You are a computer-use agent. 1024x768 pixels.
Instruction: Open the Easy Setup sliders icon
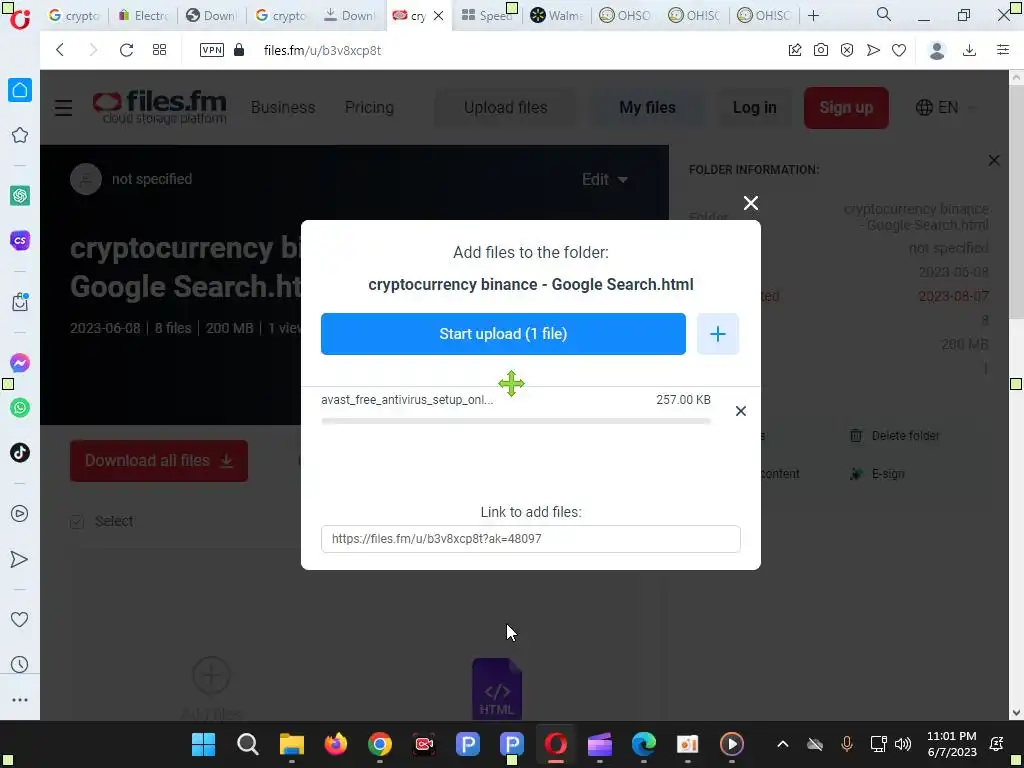click(x=1003, y=50)
